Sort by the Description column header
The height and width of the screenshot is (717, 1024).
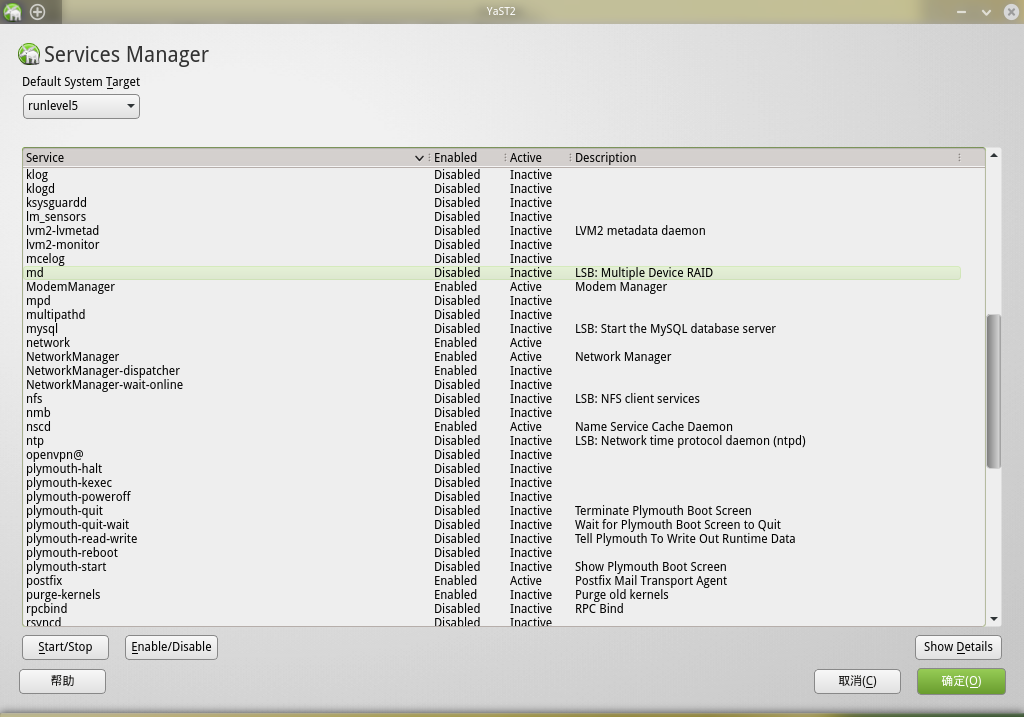(764, 157)
